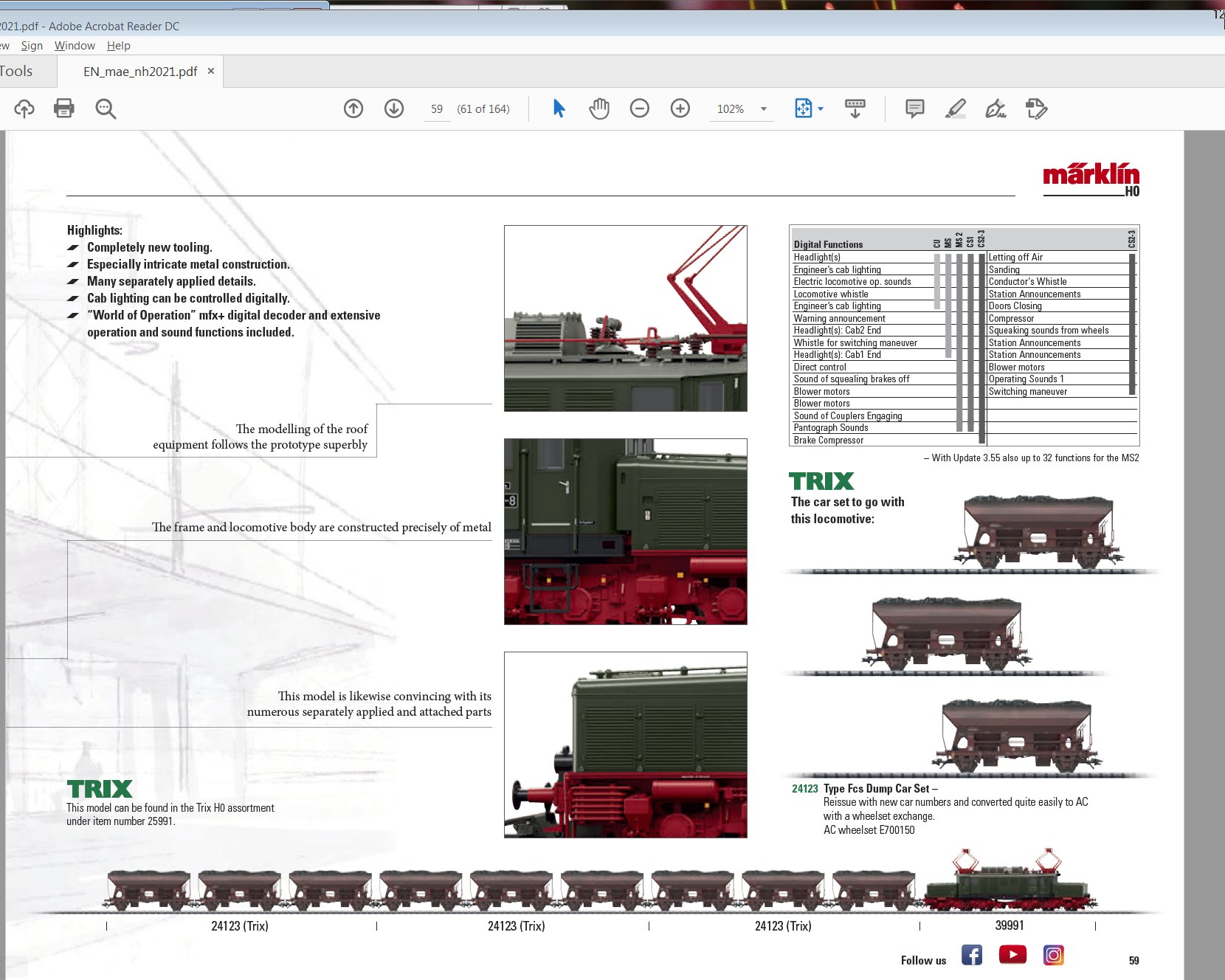Click the green TRIX logo above car set
This screenshot has height=980, width=1225.
coord(821,481)
